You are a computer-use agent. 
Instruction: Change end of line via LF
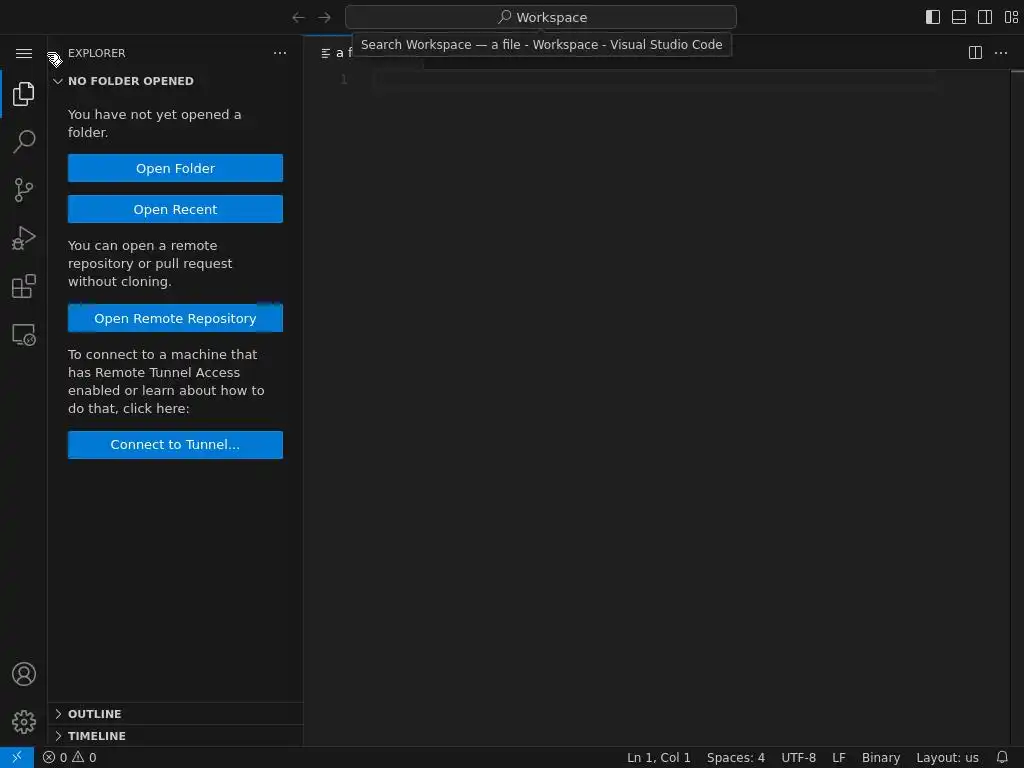coord(839,758)
